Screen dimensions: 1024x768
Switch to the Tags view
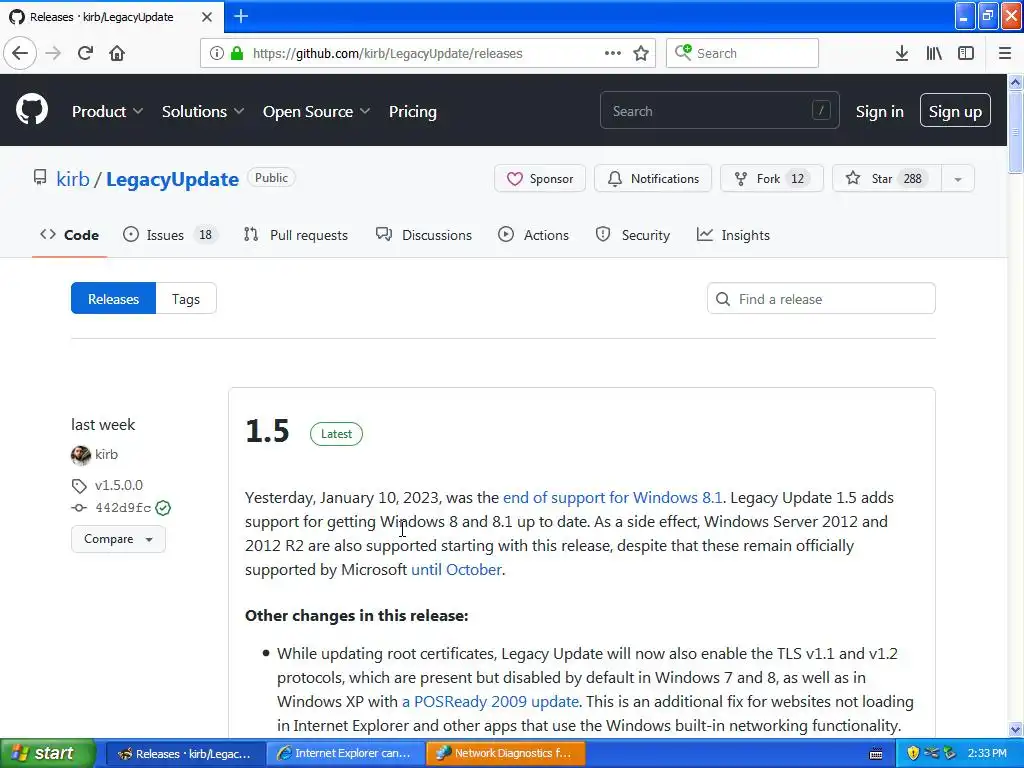185,298
